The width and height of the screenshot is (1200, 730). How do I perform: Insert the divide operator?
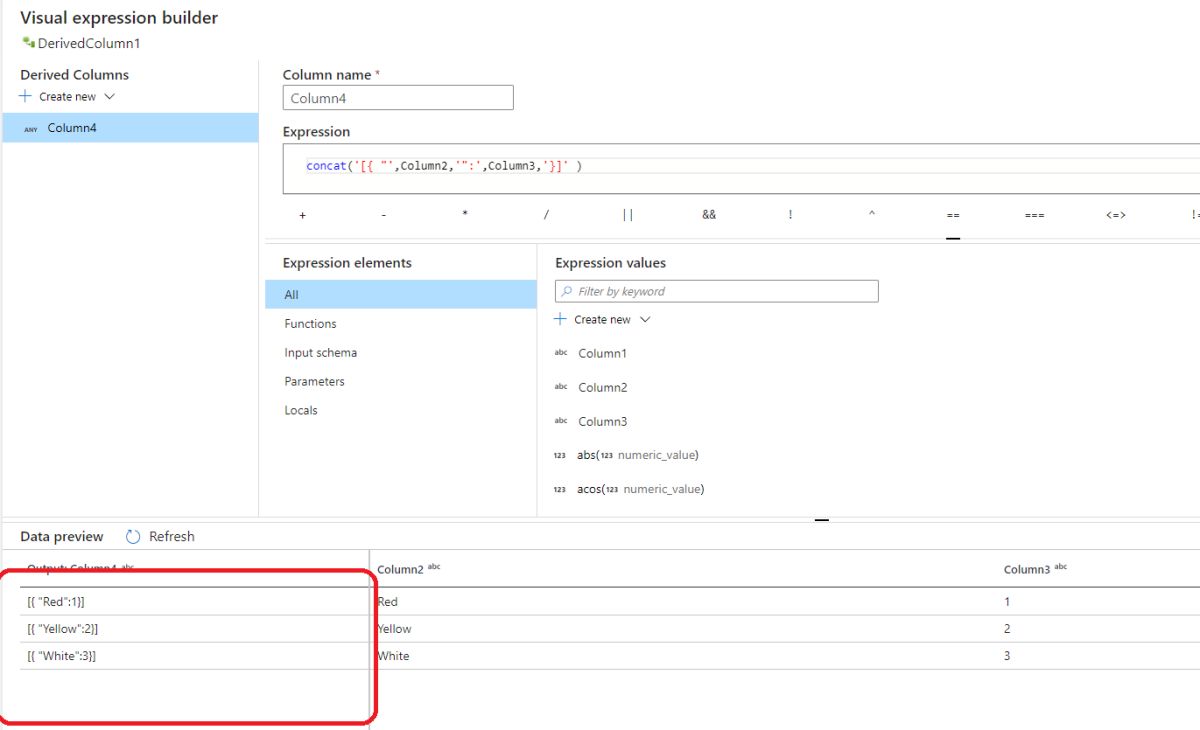[x=546, y=215]
